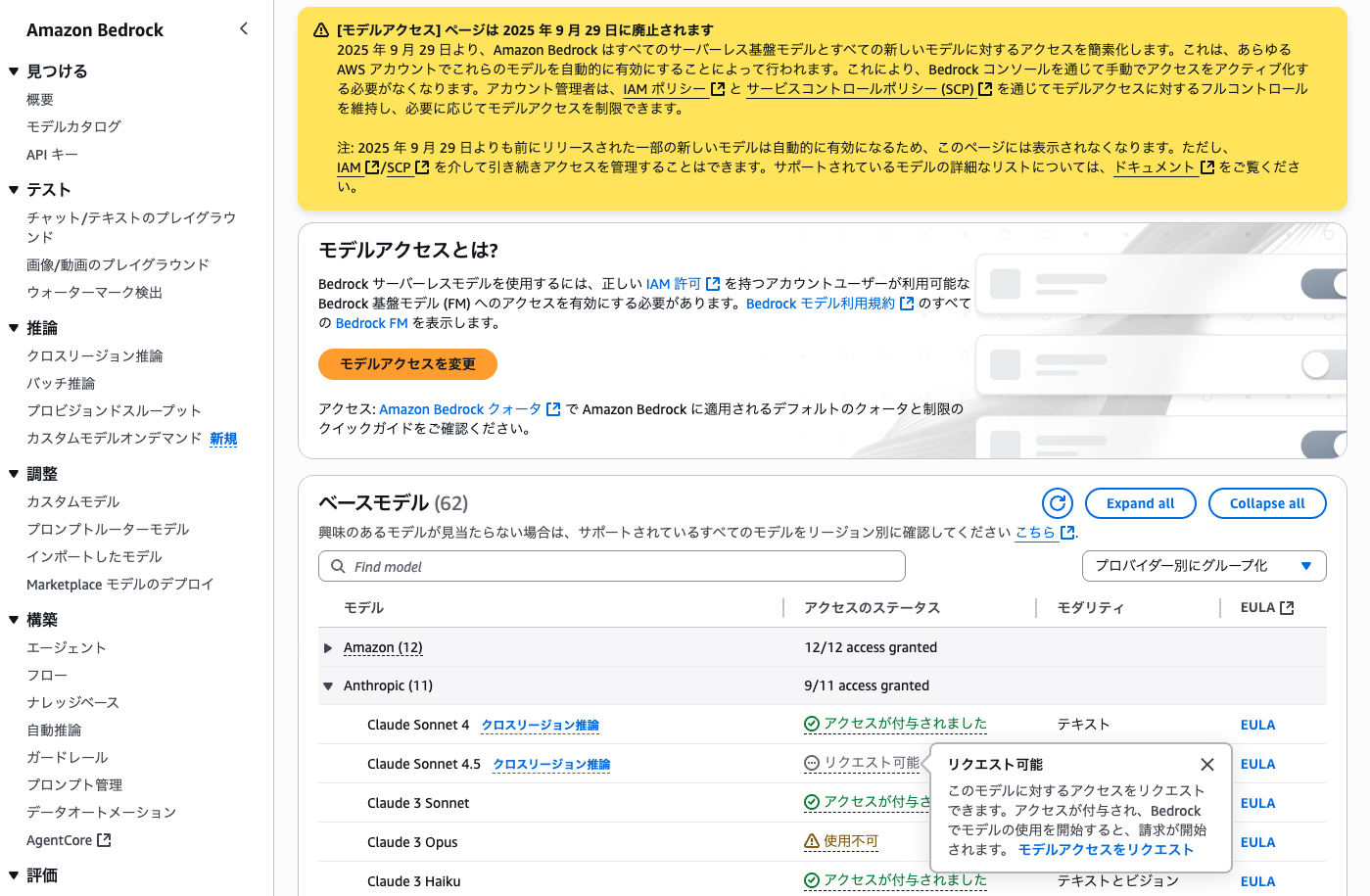Collapse the Anthropic (11) provider row
This screenshot has height=896, width=1370.
tap(328, 685)
